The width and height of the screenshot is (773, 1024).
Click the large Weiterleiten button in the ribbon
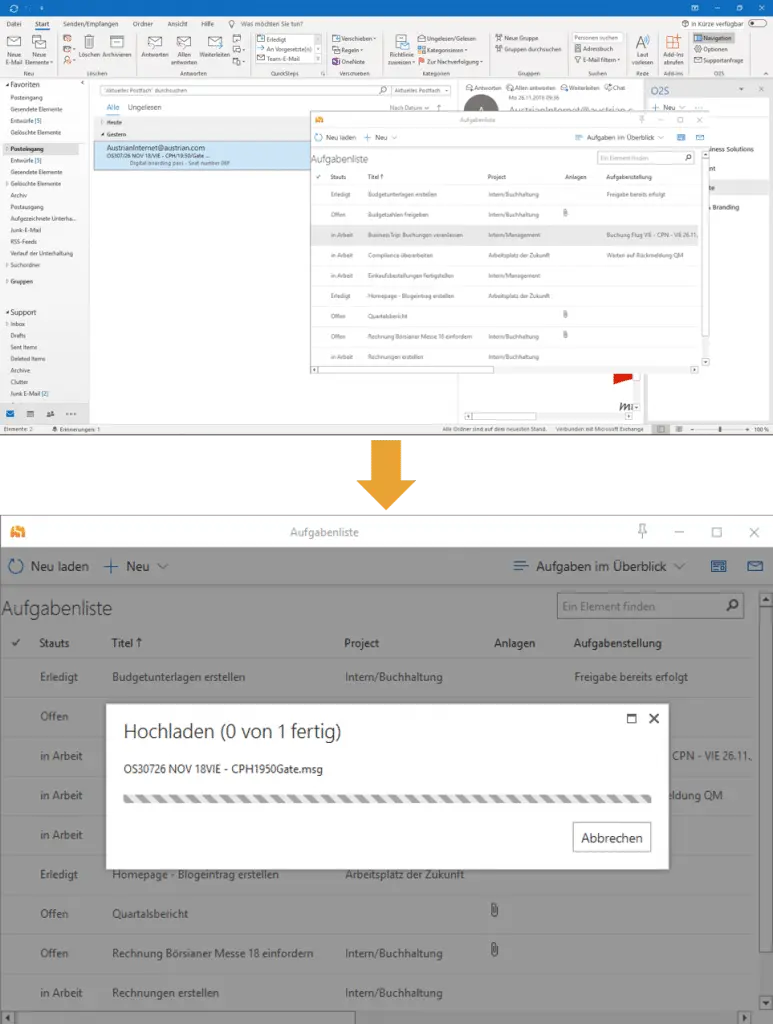(x=214, y=46)
